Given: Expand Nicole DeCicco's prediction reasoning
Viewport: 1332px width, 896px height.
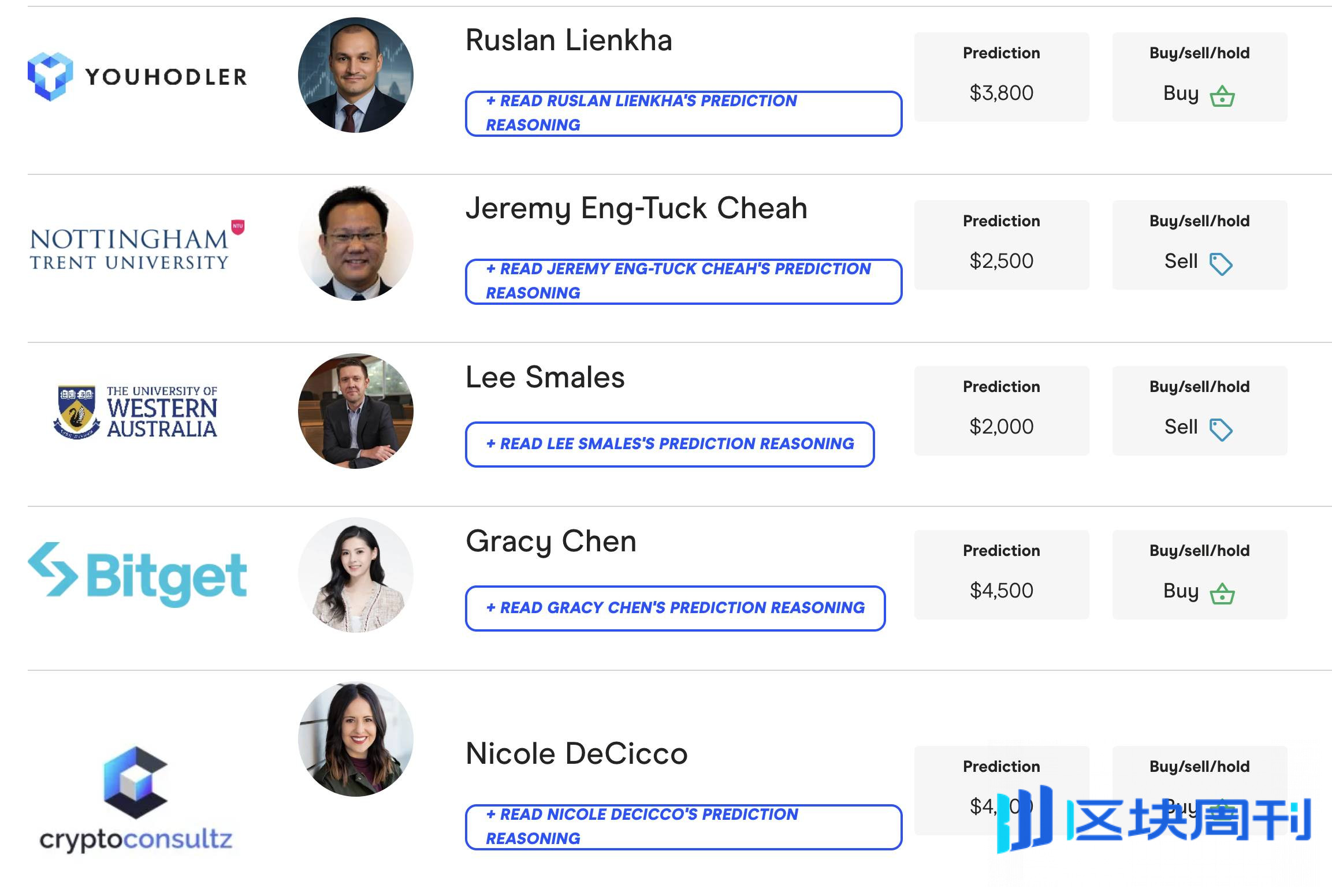Looking at the screenshot, I should (683, 827).
